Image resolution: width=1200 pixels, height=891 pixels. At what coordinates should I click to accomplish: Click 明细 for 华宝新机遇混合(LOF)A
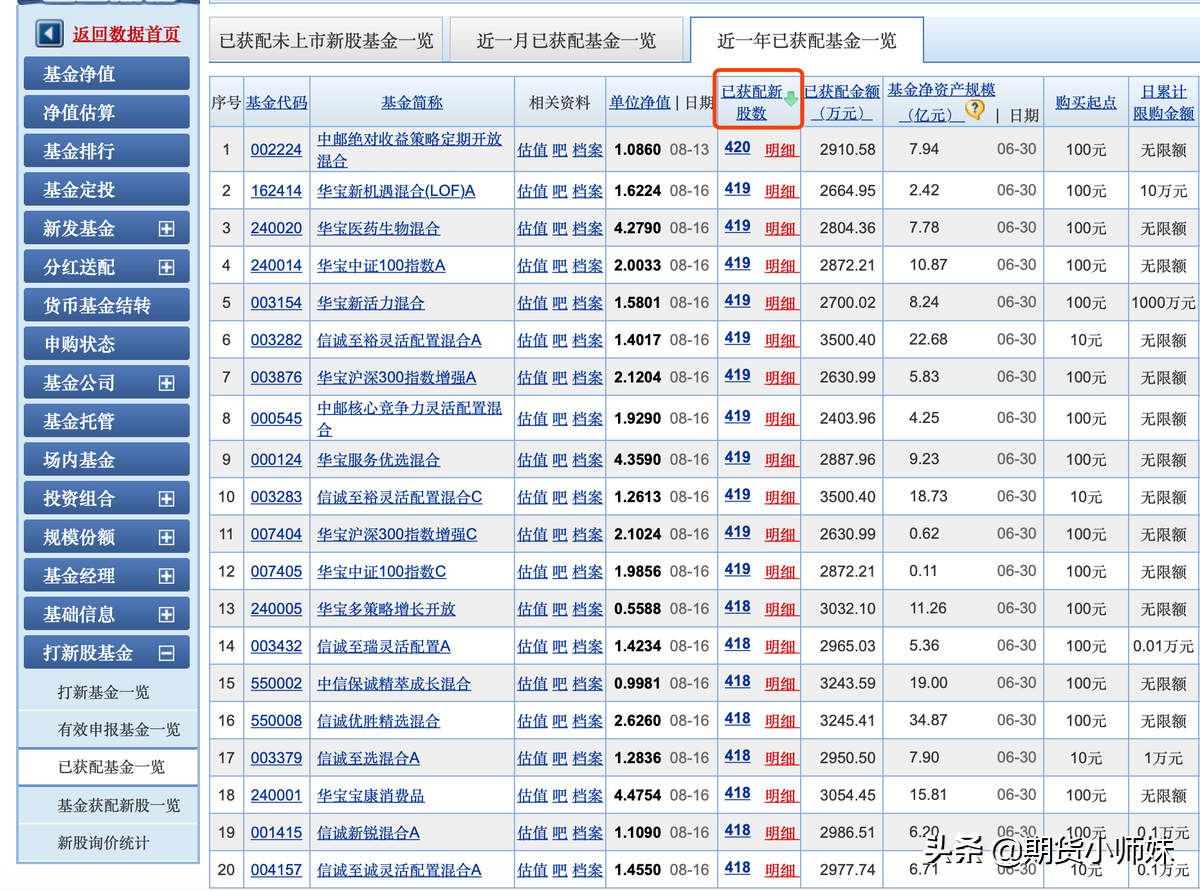click(781, 190)
